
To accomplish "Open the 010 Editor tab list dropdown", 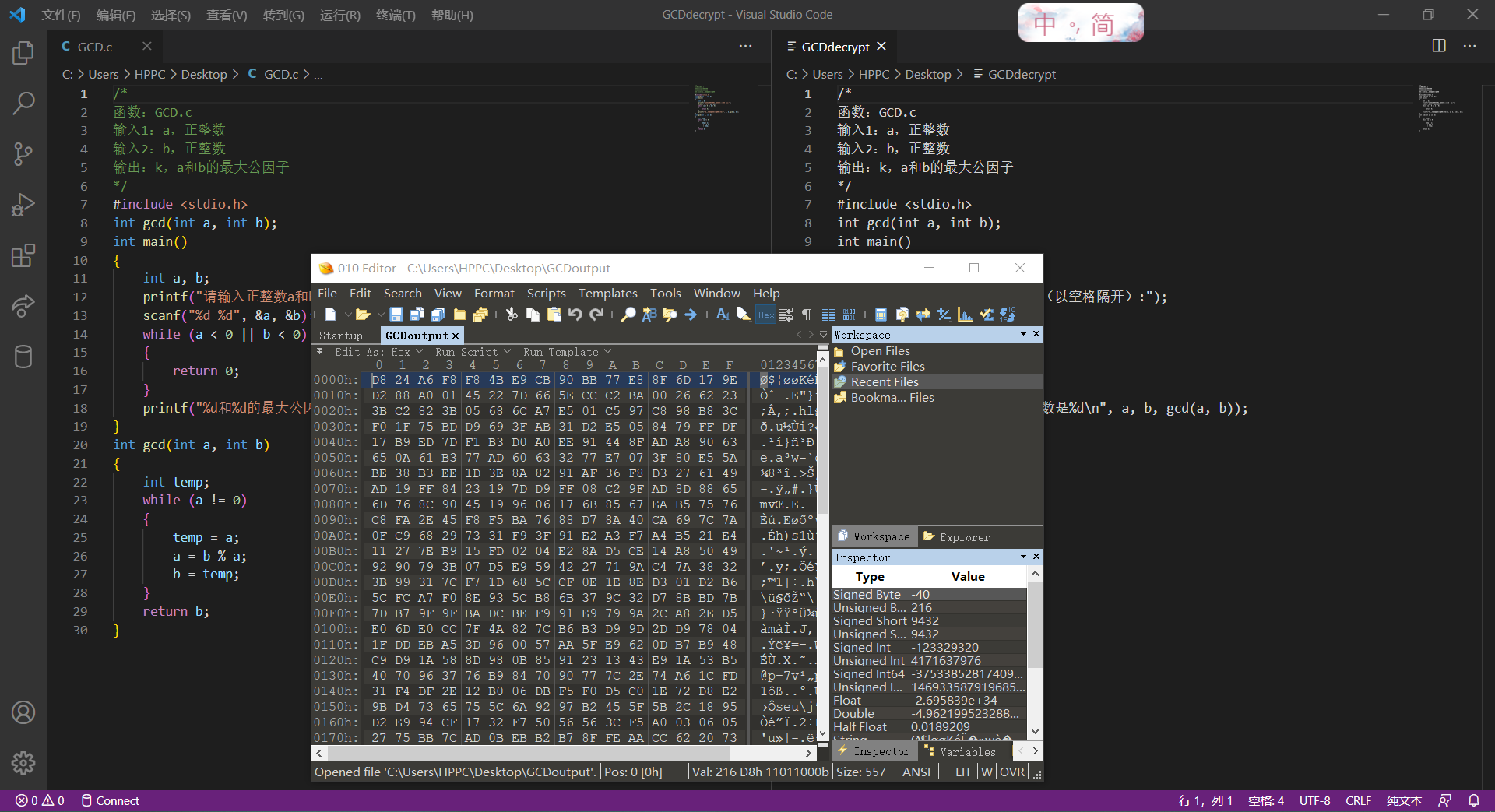I will click(x=824, y=335).
